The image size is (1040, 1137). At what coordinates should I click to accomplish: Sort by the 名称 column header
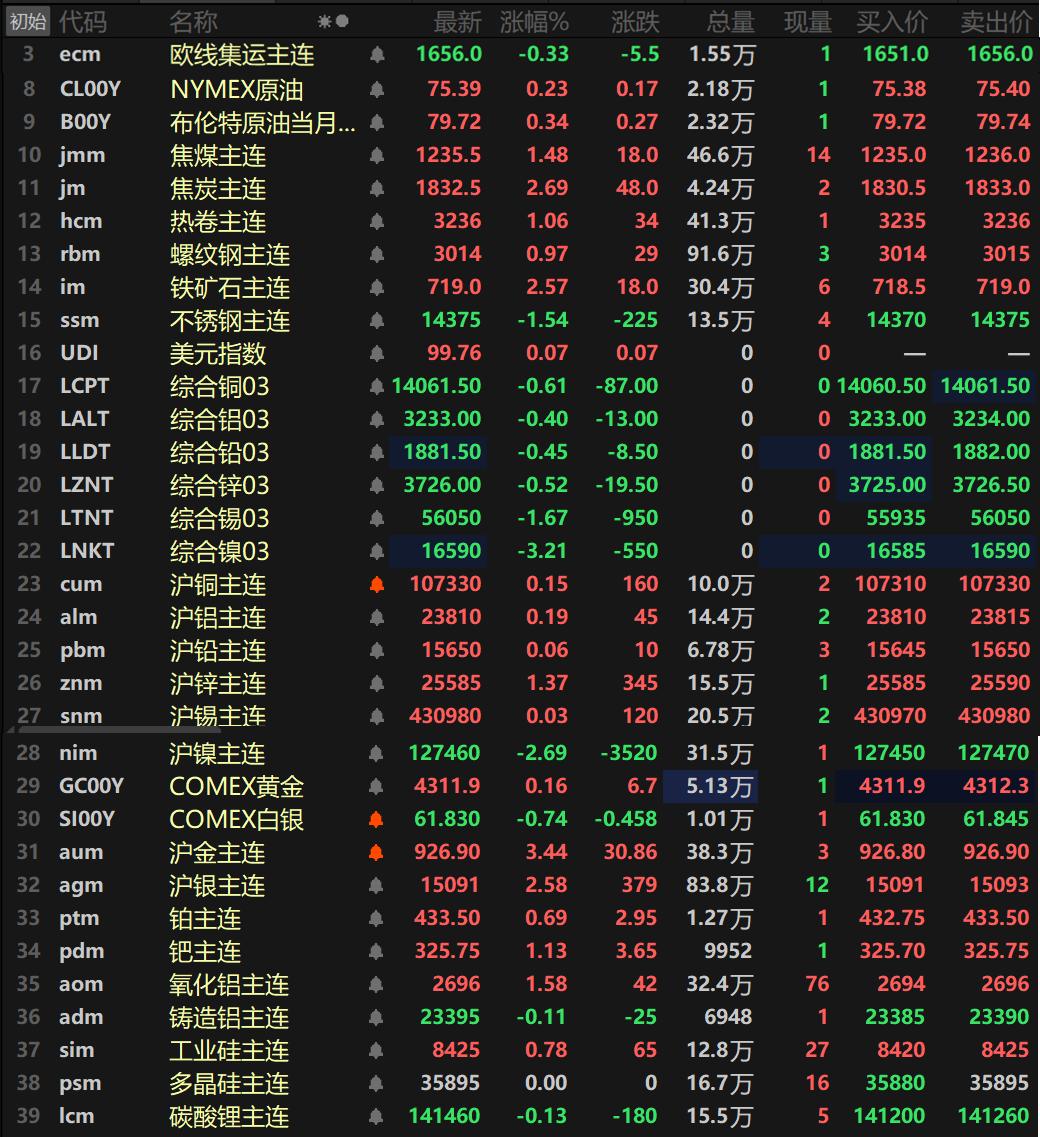(x=194, y=22)
